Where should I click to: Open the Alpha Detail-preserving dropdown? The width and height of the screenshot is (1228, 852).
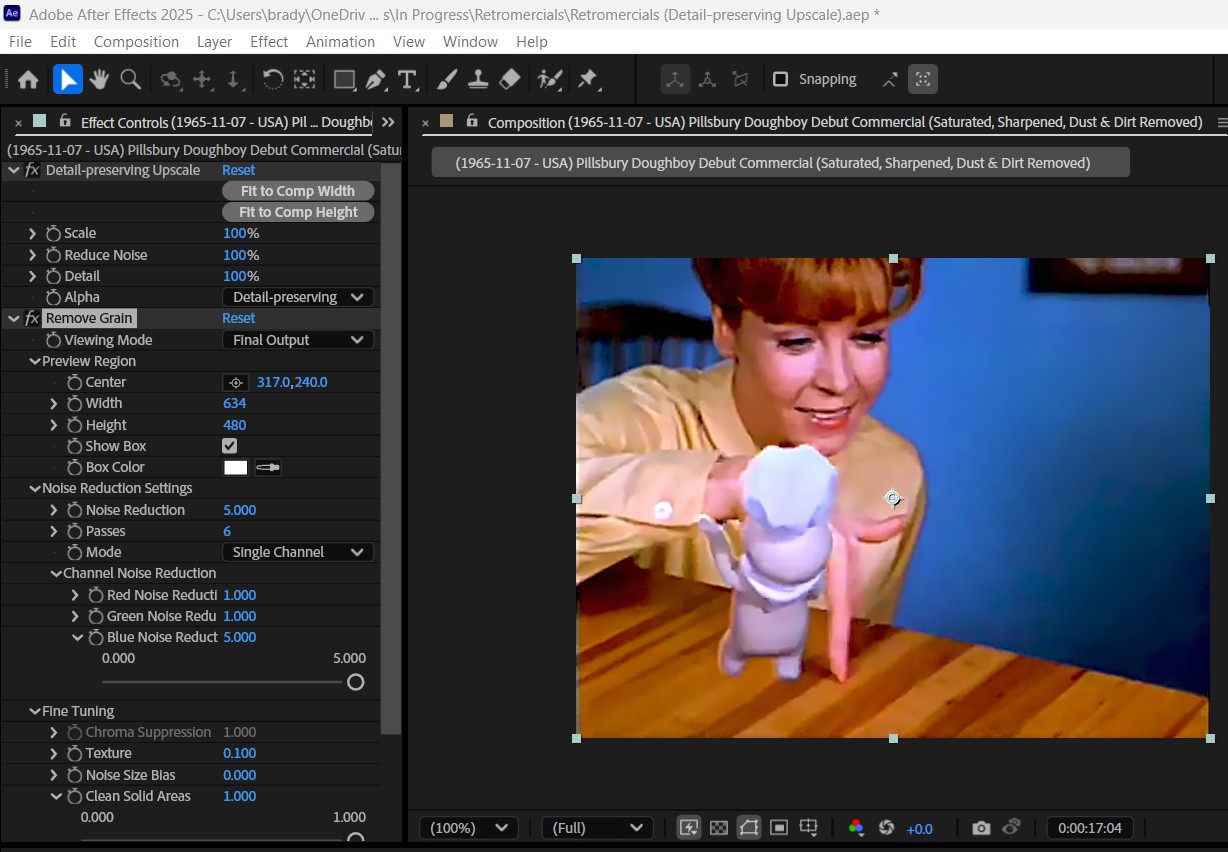click(x=298, y=297)
